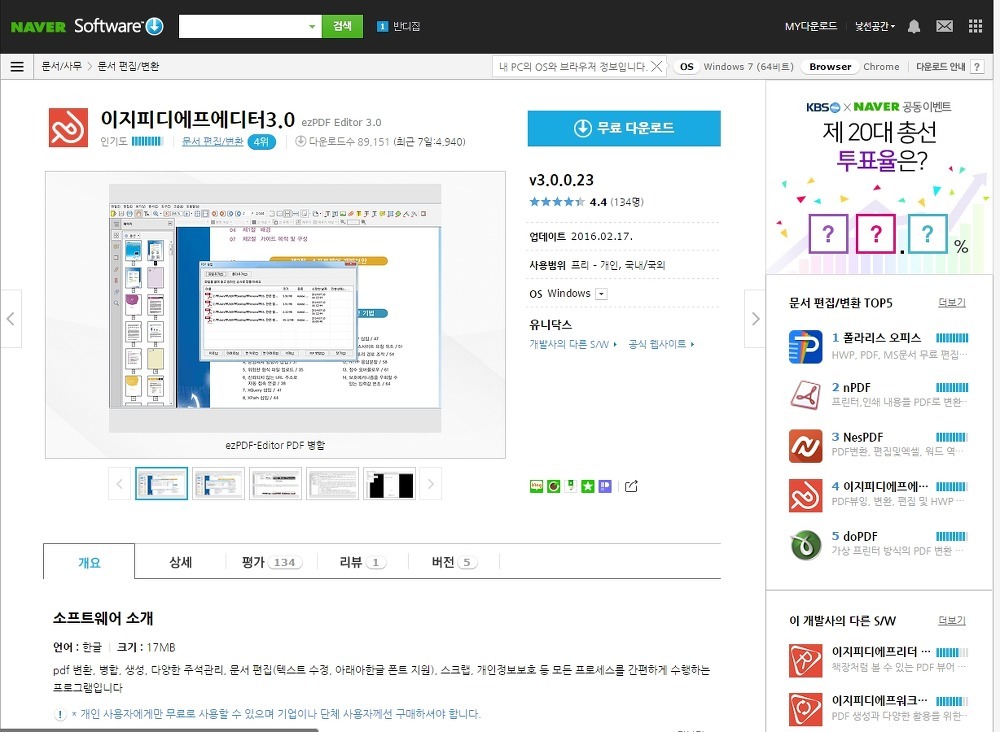Add to bookmarks with green star icon
Screen dimensions: 1000x732
[588, 487]
